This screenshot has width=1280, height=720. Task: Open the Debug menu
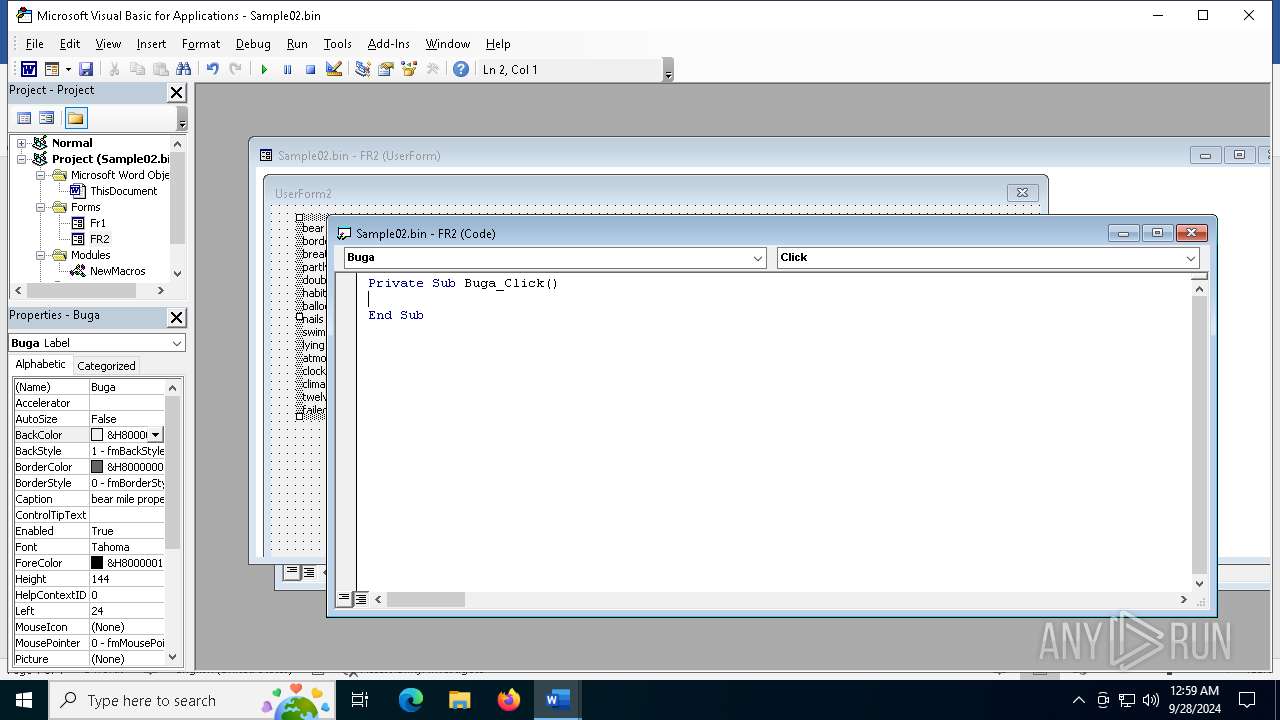coord(253,44)
